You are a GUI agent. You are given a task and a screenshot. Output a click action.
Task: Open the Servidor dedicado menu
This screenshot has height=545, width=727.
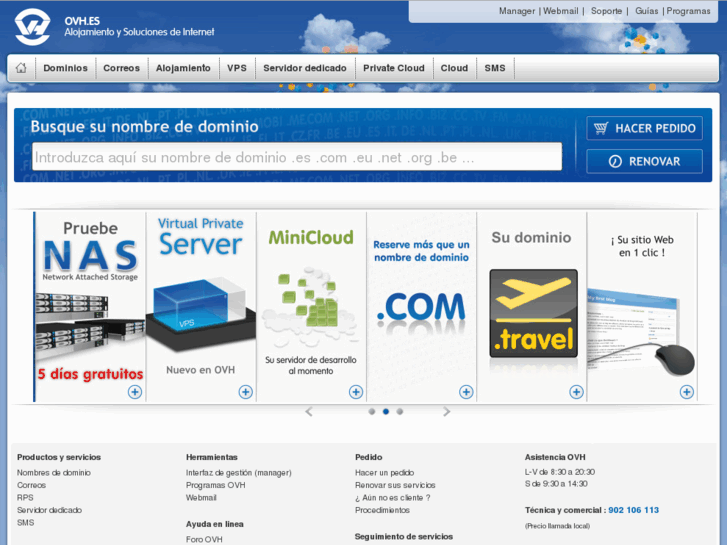[x=305, y=68]
